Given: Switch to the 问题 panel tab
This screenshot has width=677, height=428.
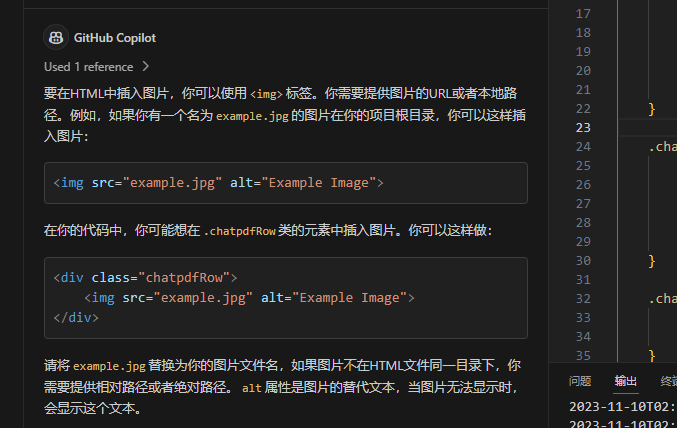Looking at the screenshot, I should [x=580, y=381].
